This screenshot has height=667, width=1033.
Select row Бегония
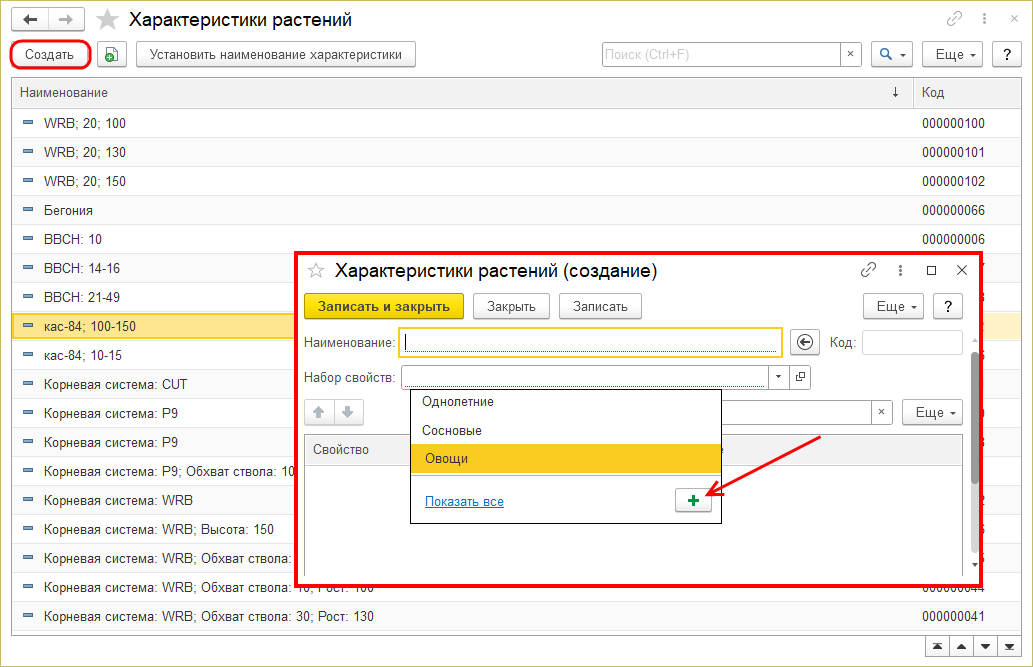coord(516,210)
